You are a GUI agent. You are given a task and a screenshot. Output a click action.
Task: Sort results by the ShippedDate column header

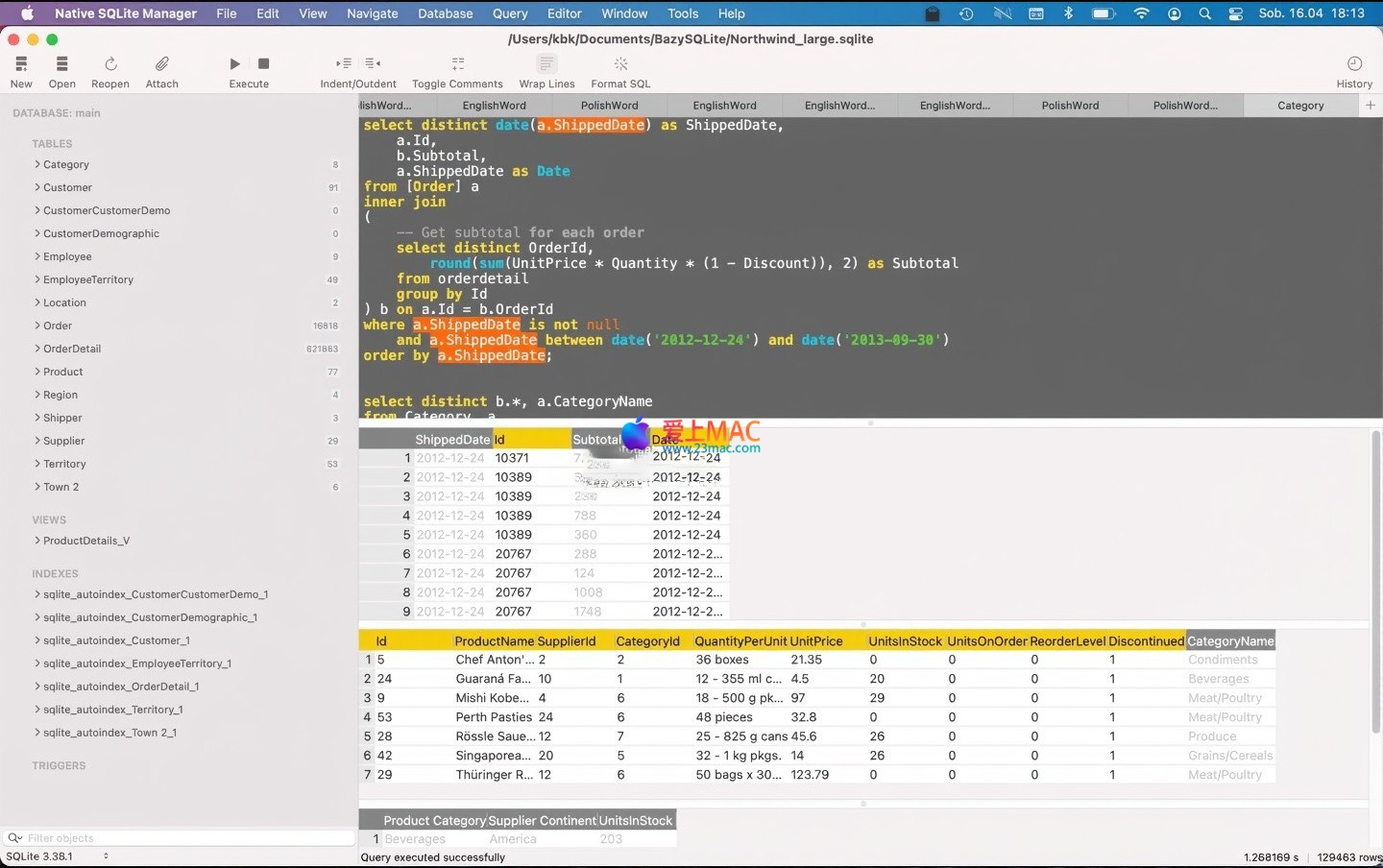pyautogui.click(x=452, y=440)
